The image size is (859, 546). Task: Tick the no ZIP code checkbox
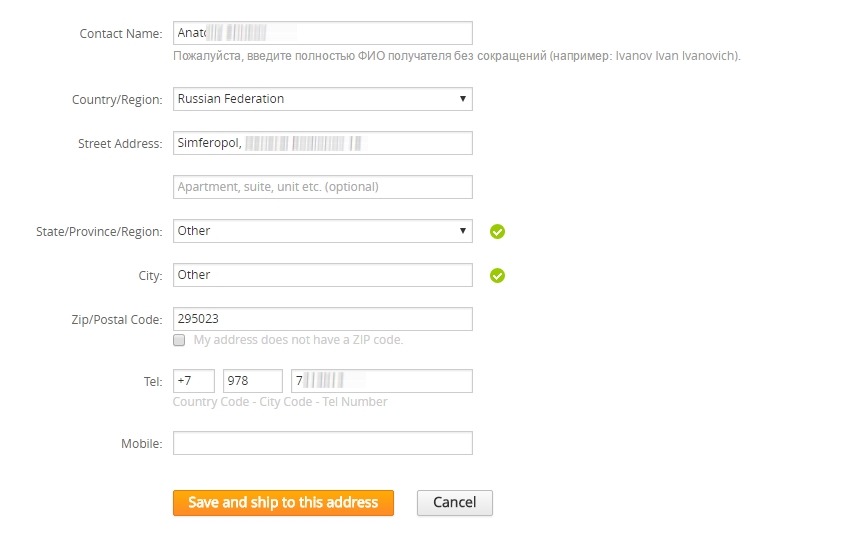pyautogui.click(x=179, y=340)
